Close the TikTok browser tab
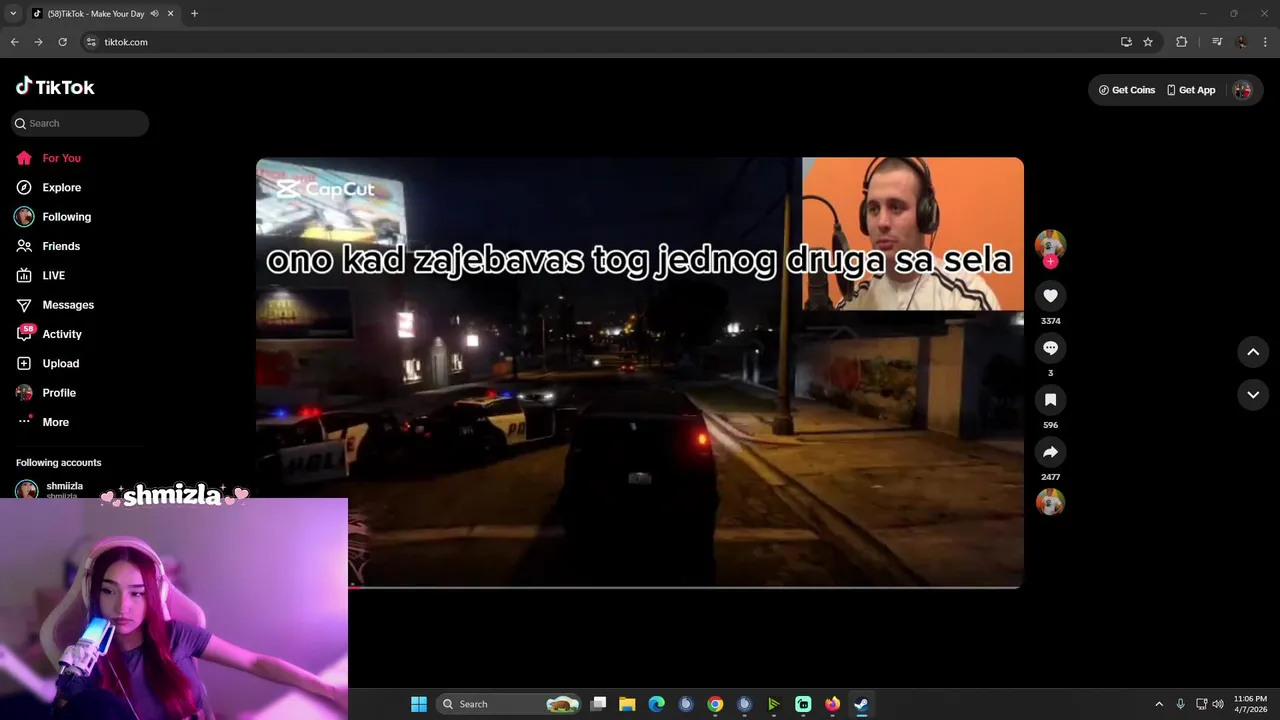Image resolution: width=1280 pixels, height=720 pixels. [x=170, y=14]
